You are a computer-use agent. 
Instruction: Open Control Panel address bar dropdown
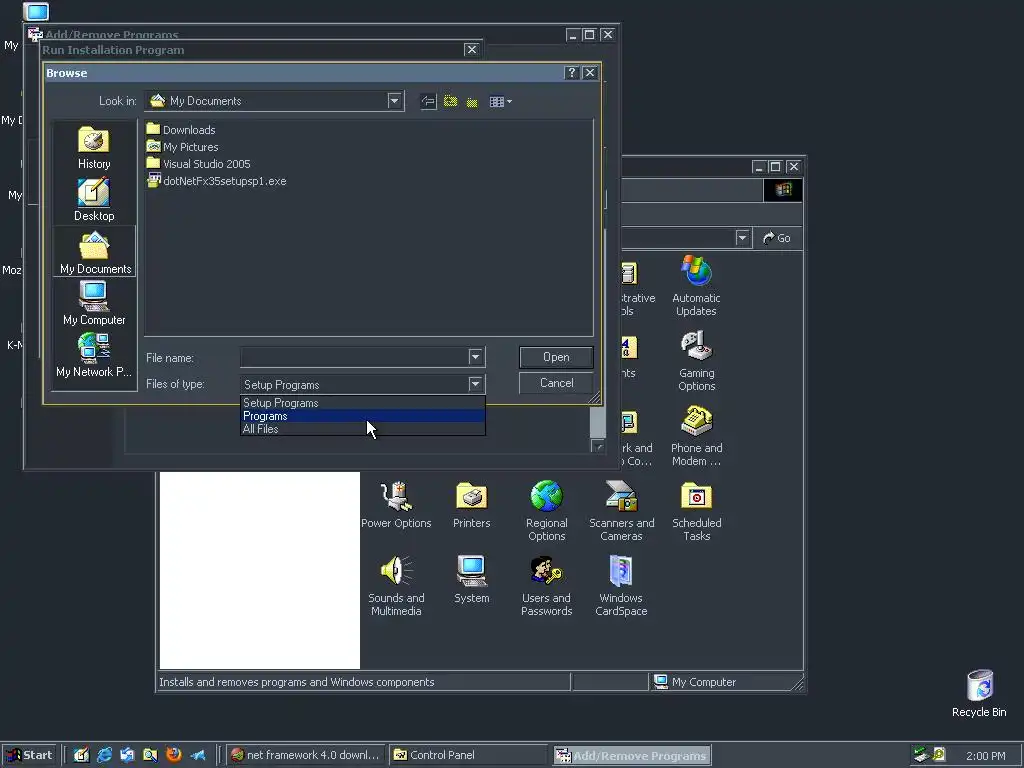742,238
